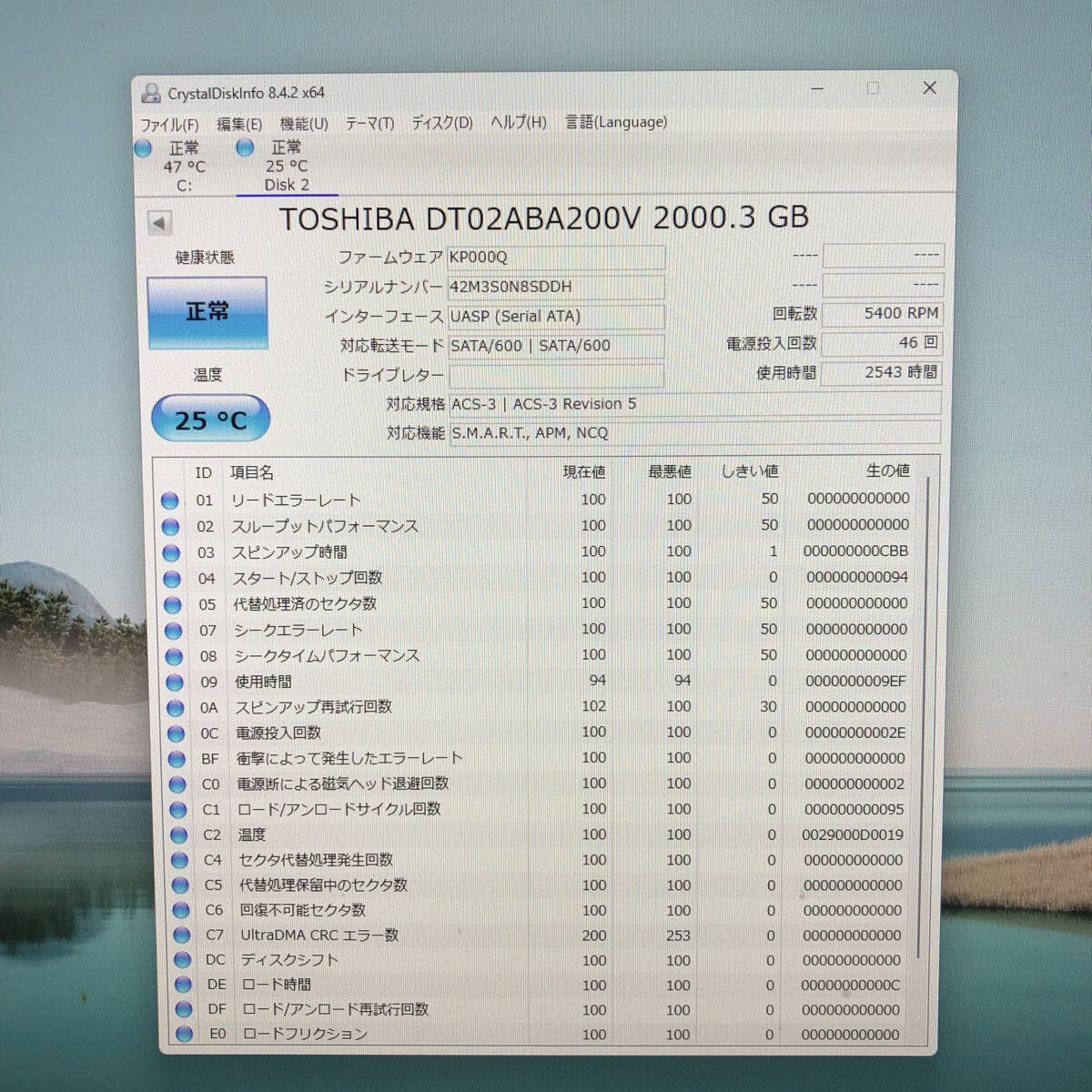Select the Disk 2 drive tab

click(x=286, y=167)
